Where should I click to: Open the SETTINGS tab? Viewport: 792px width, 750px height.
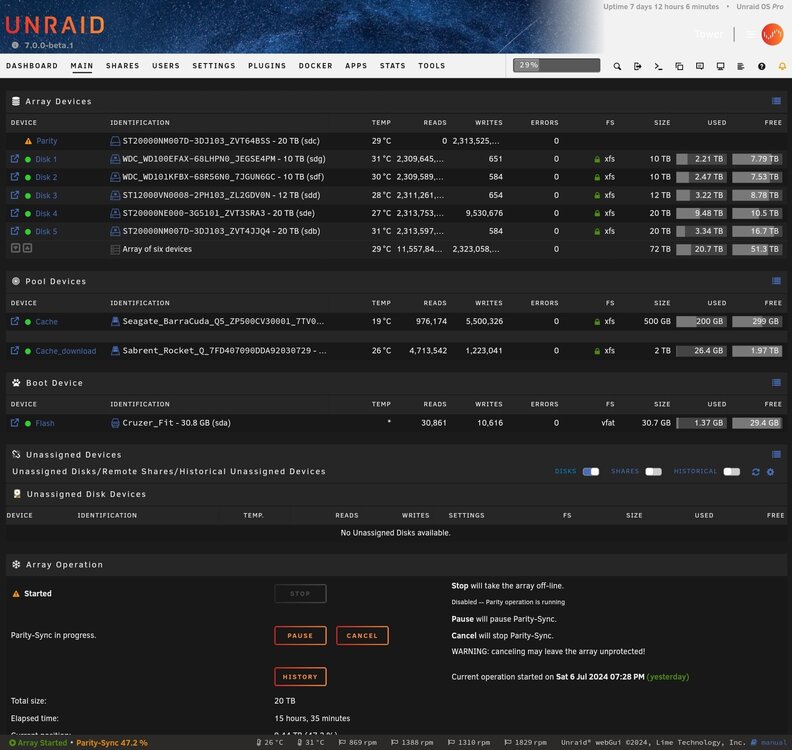tap(214, 66)
